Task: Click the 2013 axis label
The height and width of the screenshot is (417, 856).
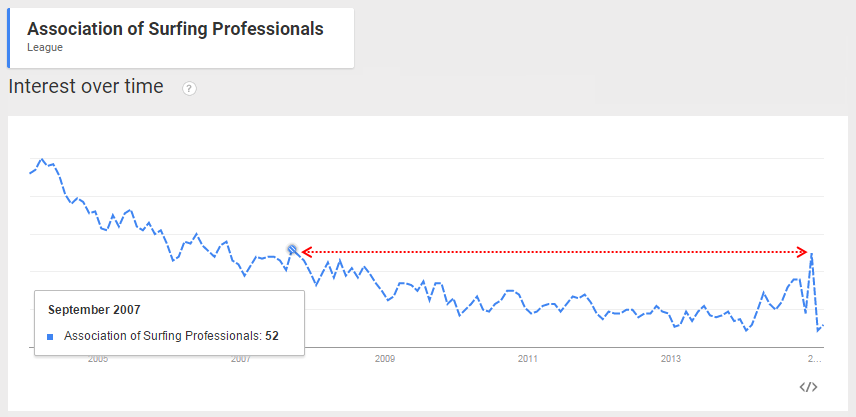Action: point(671,359)
